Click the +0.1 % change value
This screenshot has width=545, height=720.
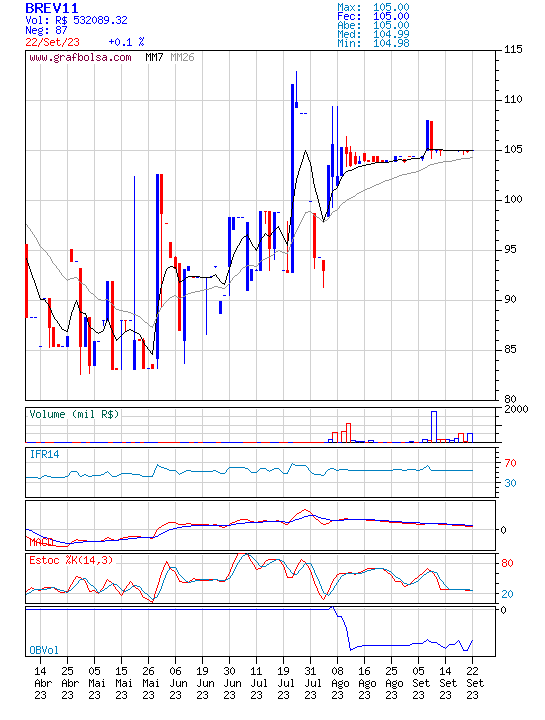pyautogui.click(x=126, y=42)
